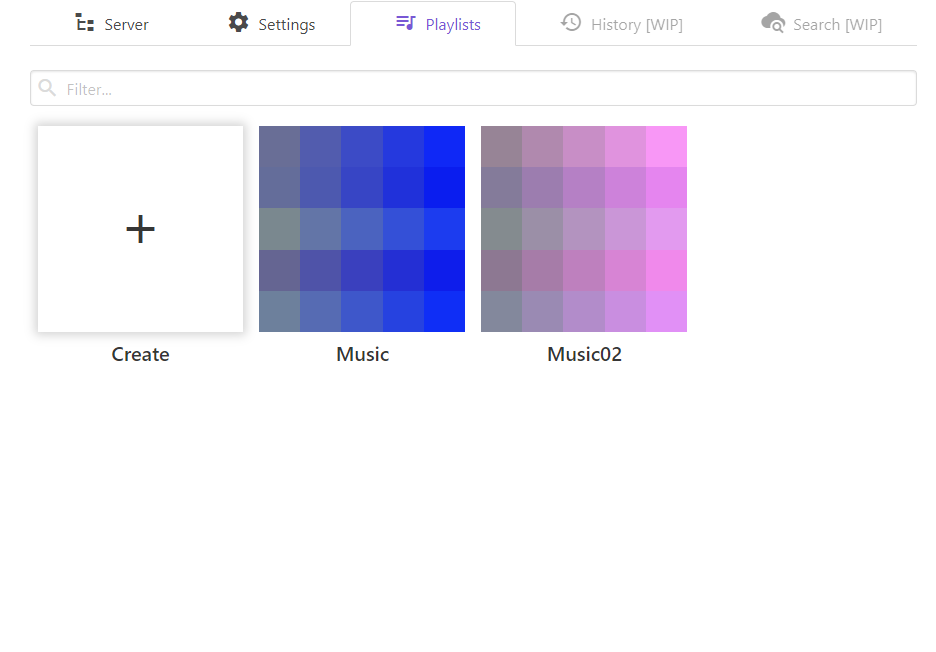Click the Music02 playlist title
936x652 pixels.
click(584, 354)
